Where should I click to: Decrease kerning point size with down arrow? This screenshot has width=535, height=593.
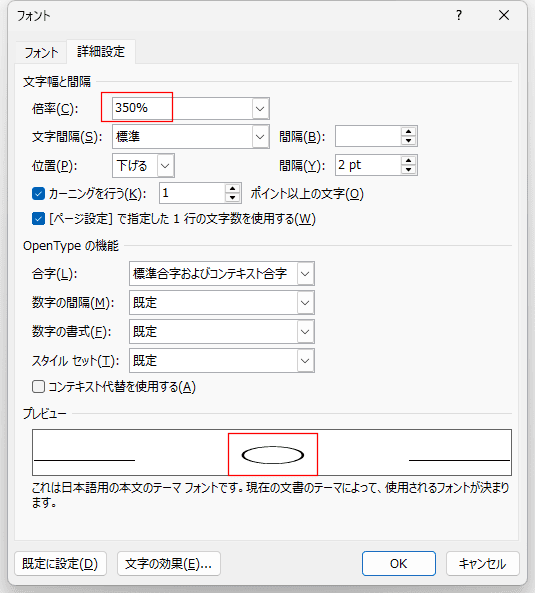pos(233,198)
